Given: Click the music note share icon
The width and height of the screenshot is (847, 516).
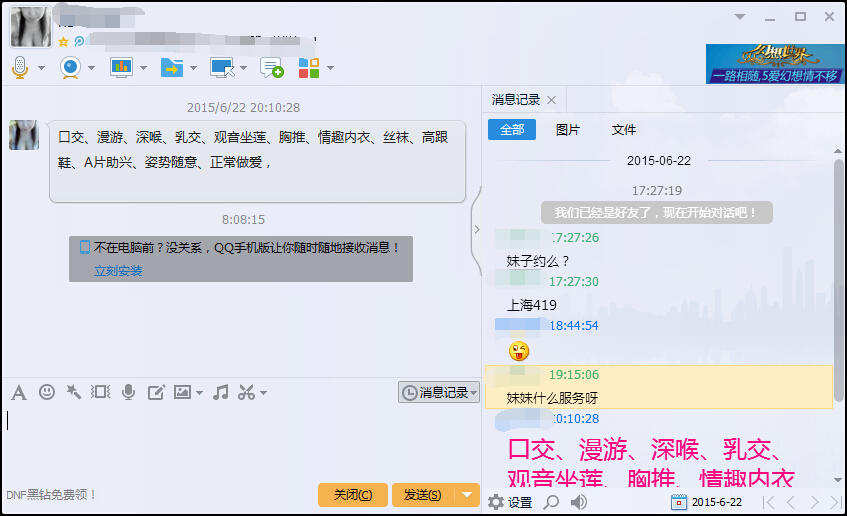Looking at the screenshot, I should coord(220,392).
